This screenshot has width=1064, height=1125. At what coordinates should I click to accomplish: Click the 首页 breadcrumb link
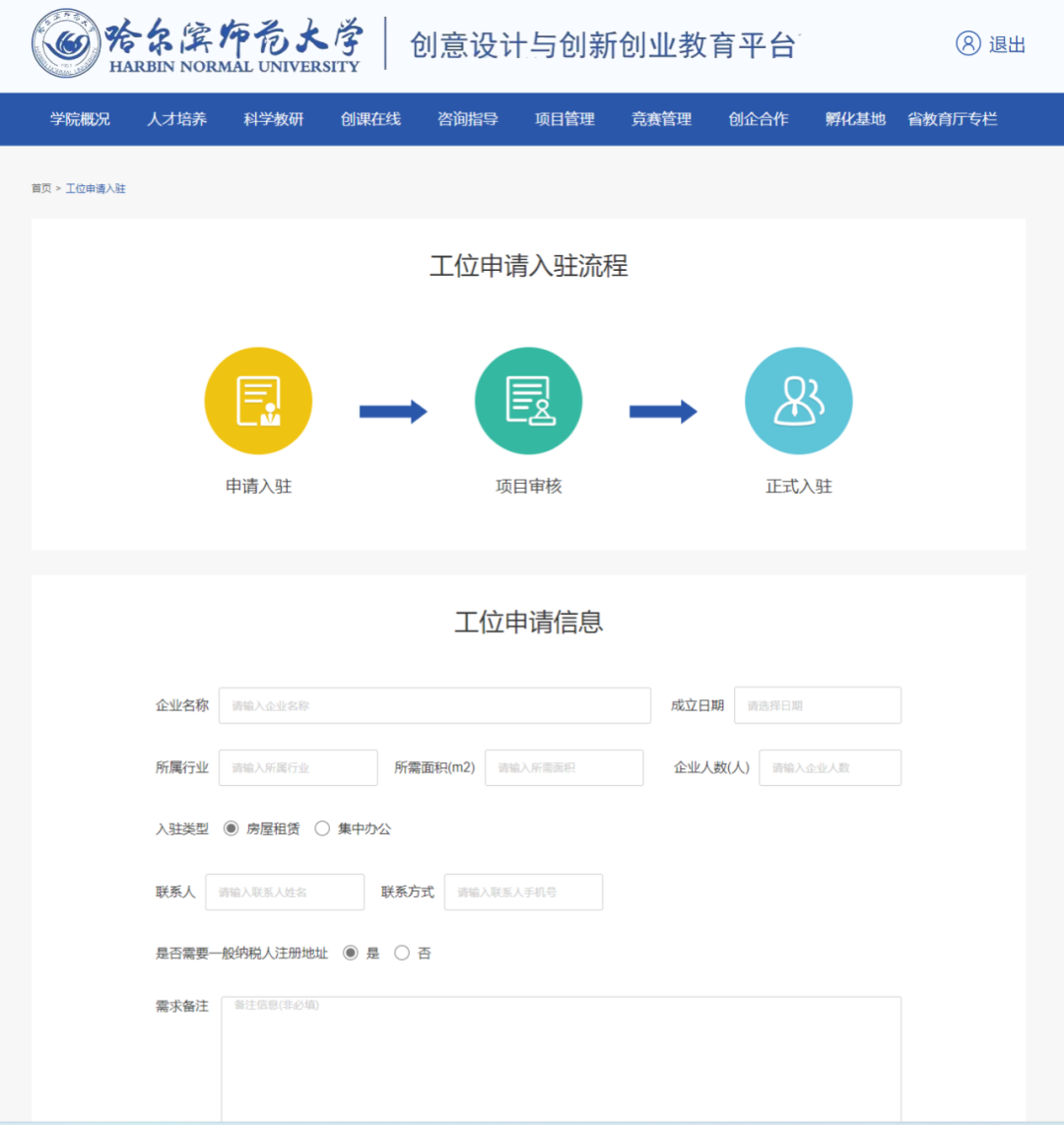(x=40, y=188)
